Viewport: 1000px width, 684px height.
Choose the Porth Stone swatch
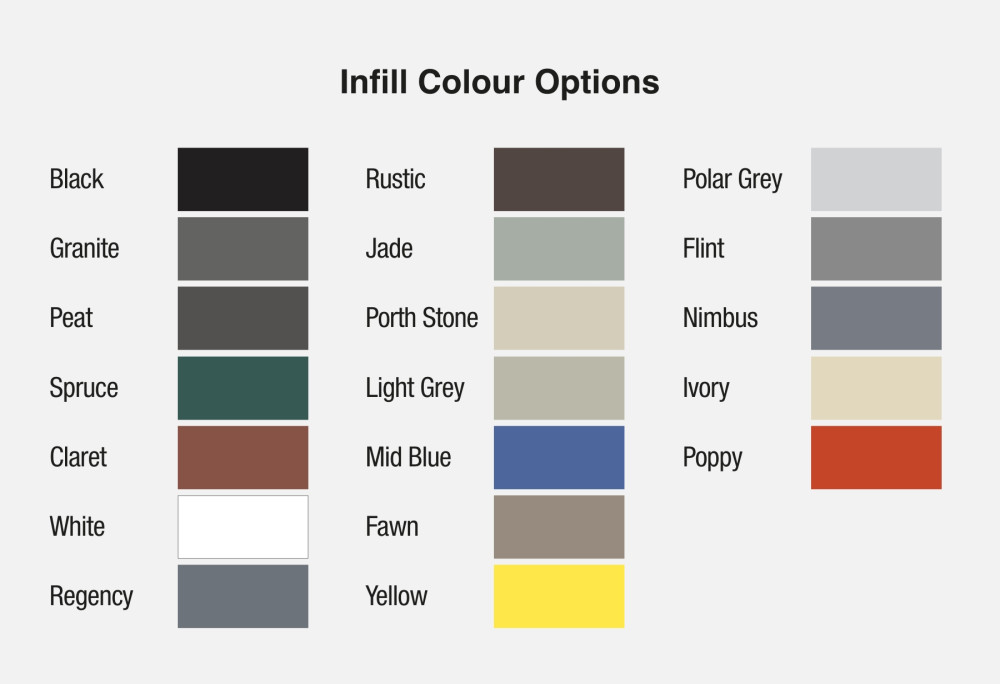click(x=559, y=318)
